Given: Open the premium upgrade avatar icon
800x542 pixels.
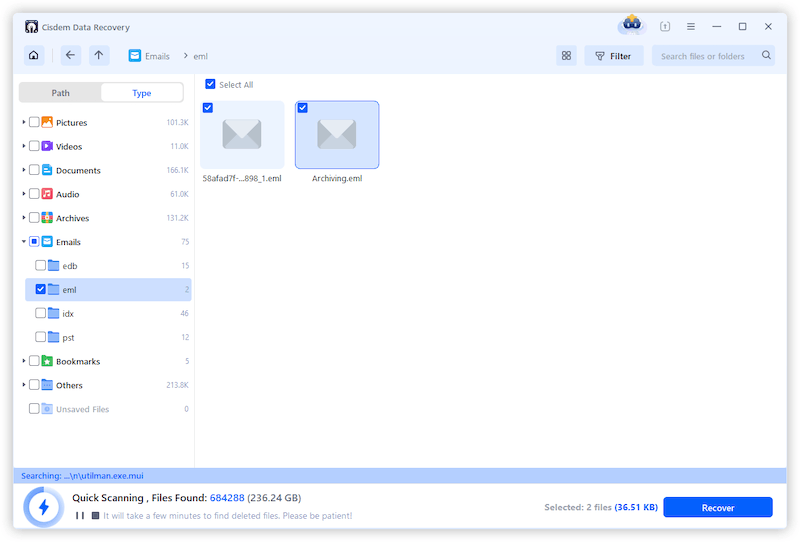Looking at the screenshot, I should pyautogui.click(x=632, y=24).
